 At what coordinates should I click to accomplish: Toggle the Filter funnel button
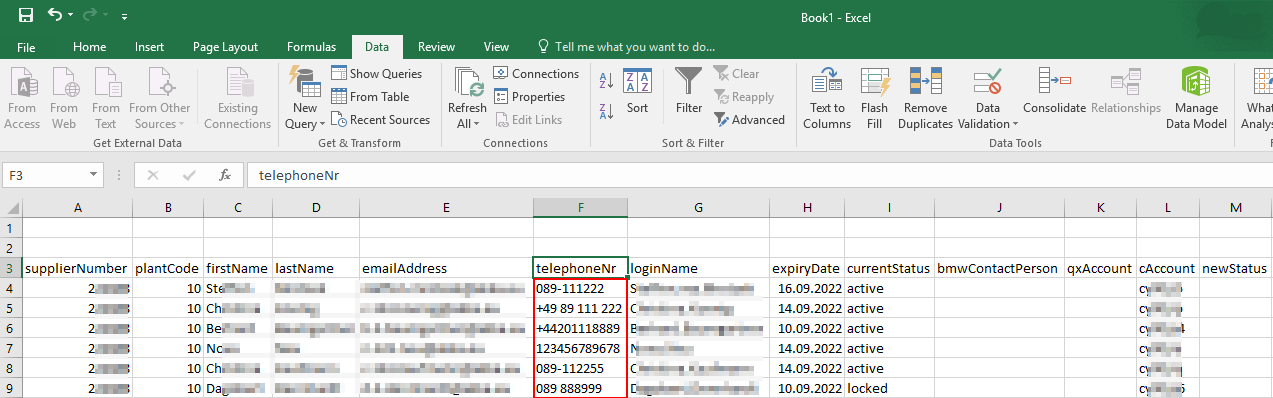coord(689,92)
